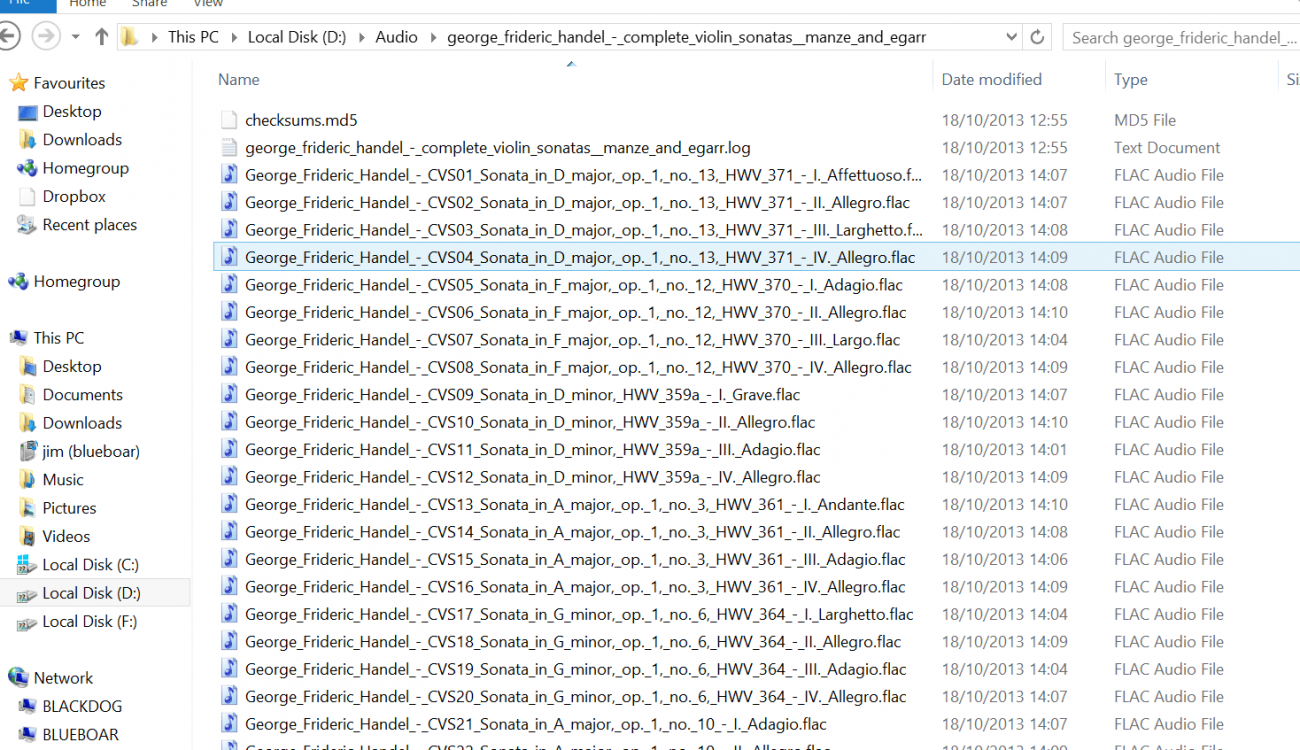Select CVS03 Larghetto flac file
The width and height of the screenshot is (1300, 750).
coord(584,230)
